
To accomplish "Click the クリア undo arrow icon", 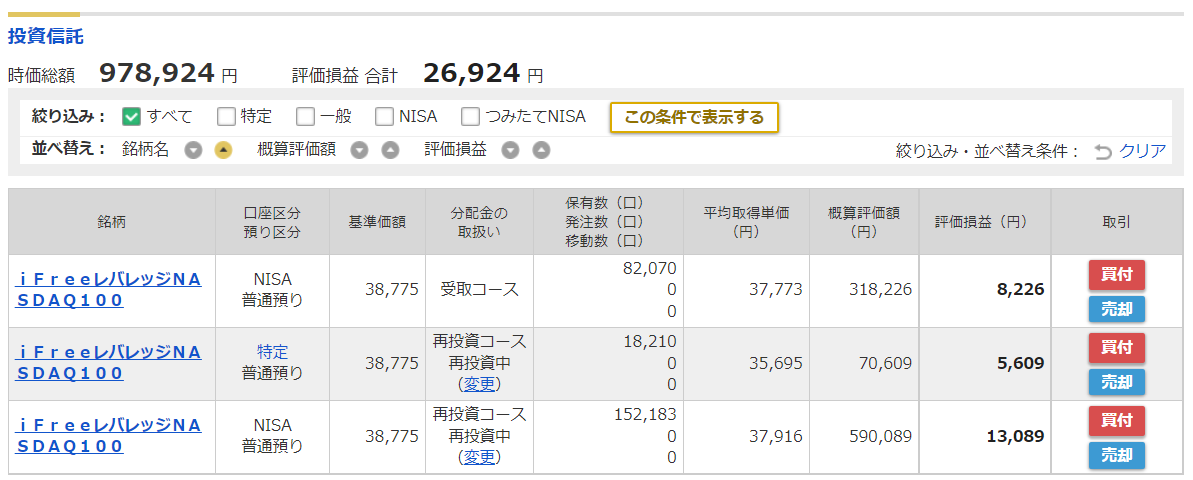I will pyautogui.click(x=1102, y=151).
